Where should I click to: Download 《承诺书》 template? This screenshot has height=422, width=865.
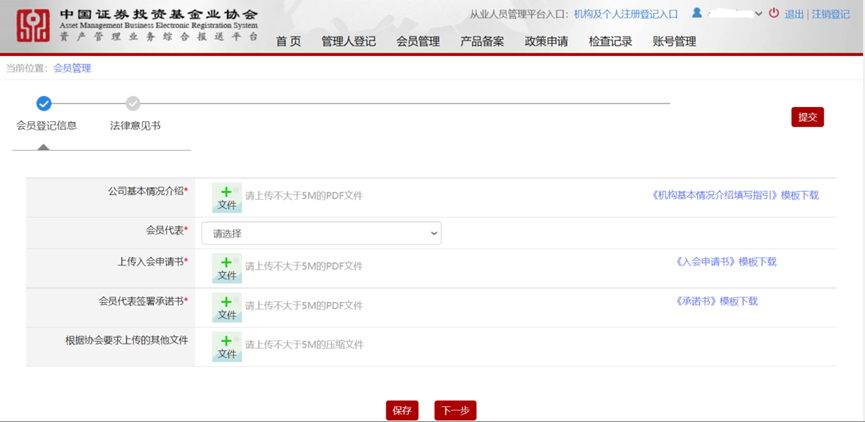717,301
